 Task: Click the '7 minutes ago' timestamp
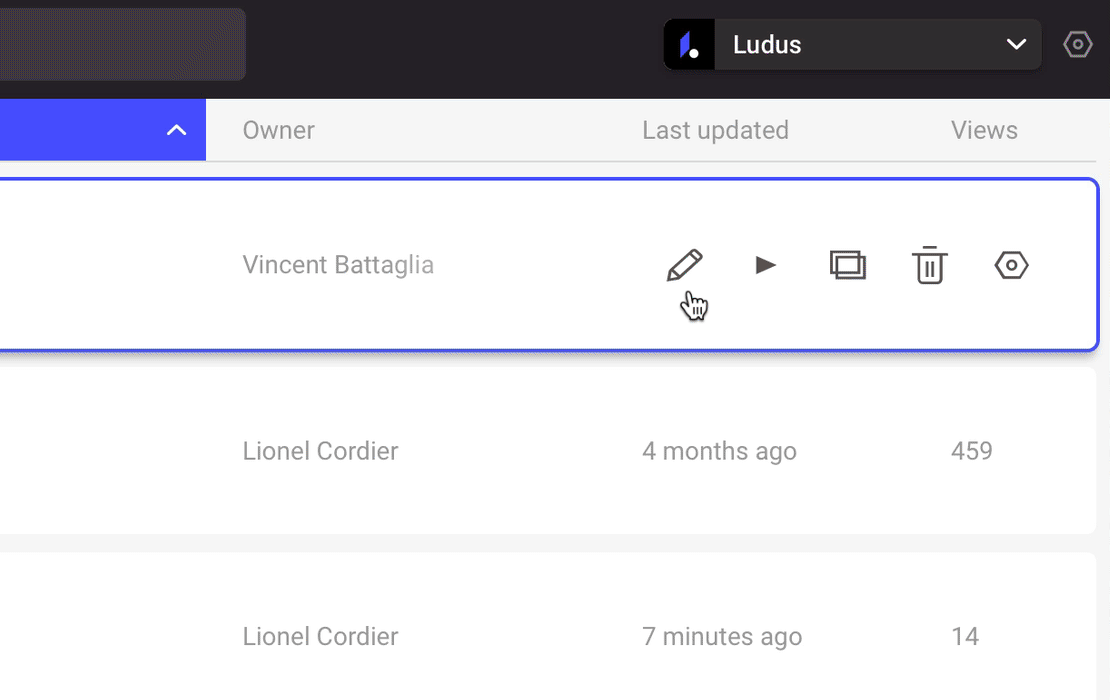pyautogui.click(x=722, y=637)
